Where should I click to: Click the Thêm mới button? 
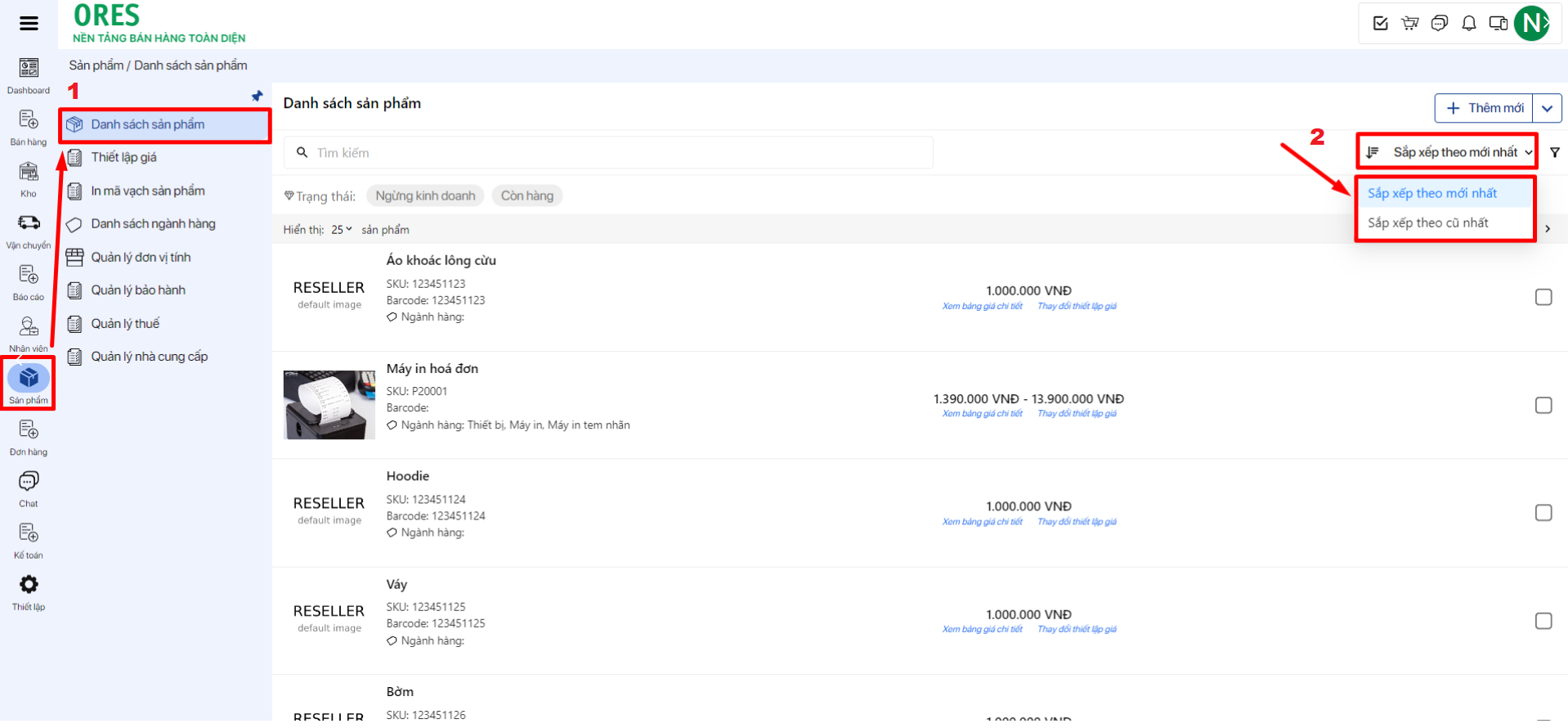[1484, 108]
